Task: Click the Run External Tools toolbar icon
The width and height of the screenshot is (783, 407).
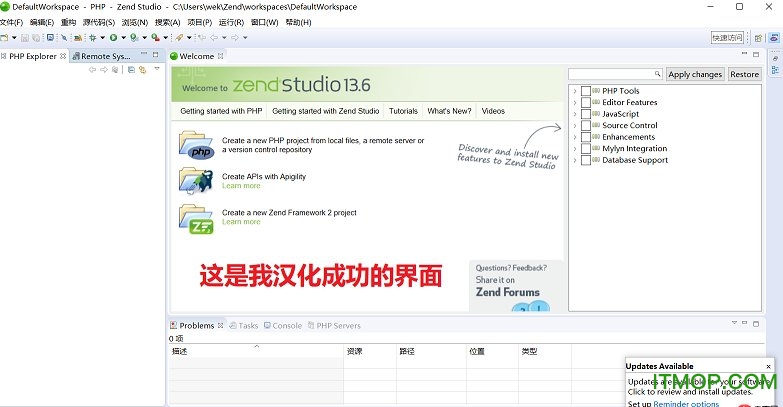Action: pos(155,37)
